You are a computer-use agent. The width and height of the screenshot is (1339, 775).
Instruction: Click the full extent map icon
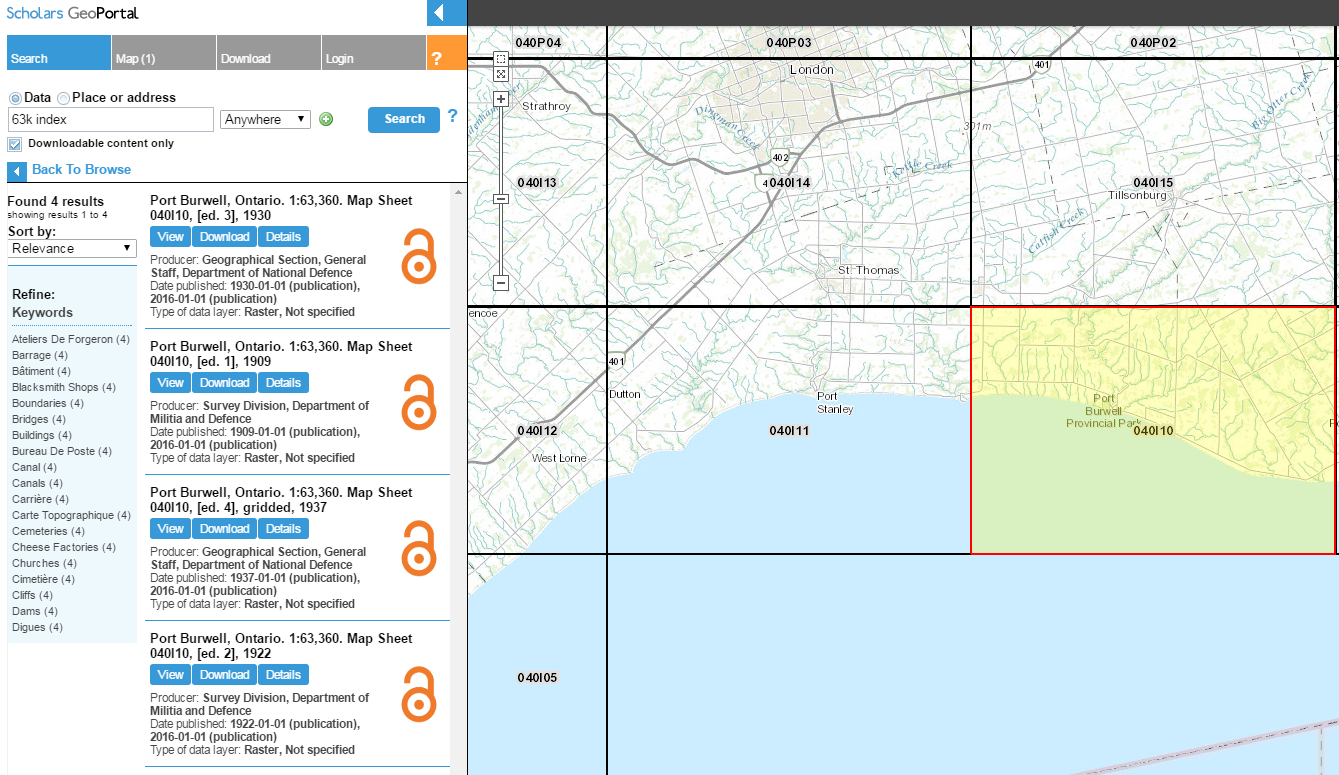coord(501,74)
